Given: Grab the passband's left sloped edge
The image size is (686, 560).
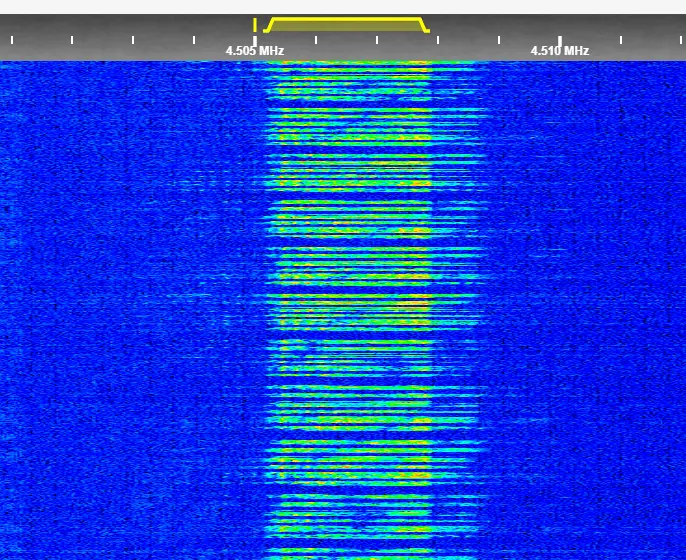Looking at the screenshot, I should pos(268,25).
